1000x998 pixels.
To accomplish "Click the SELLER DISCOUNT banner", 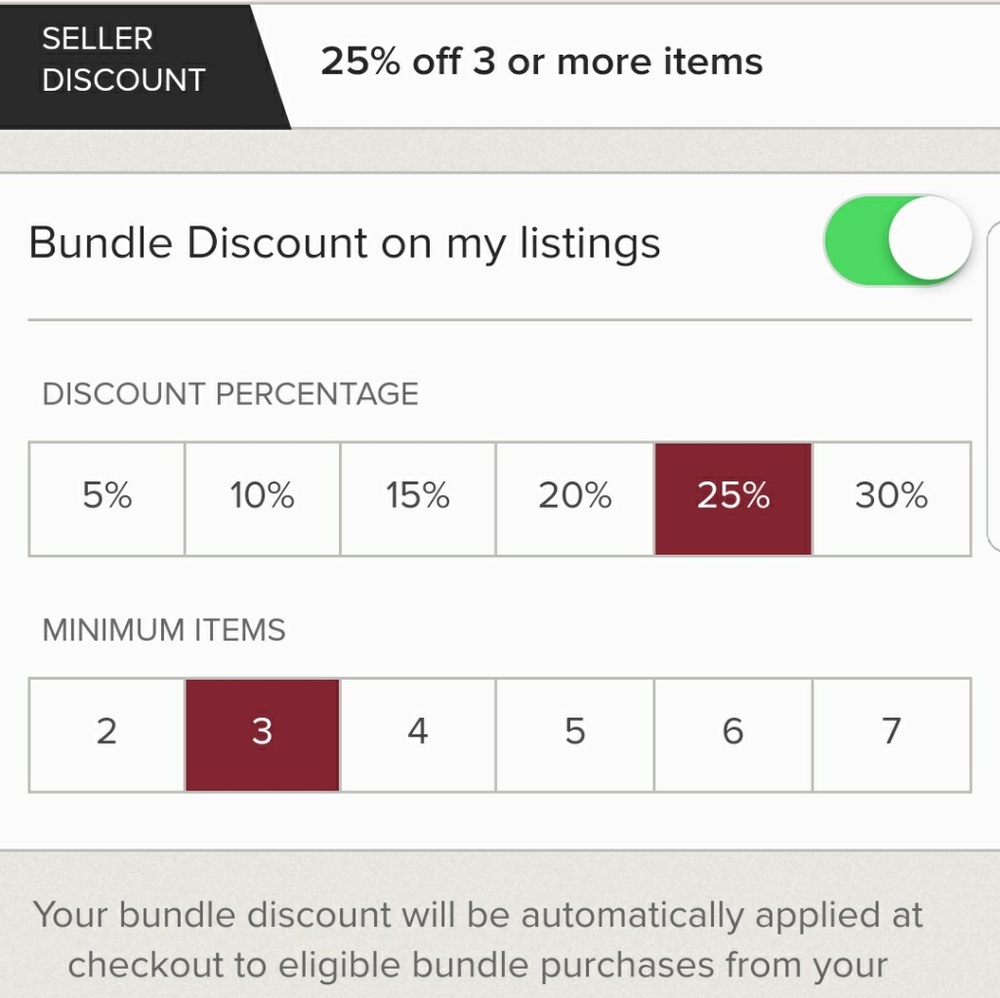I will [120, 60].
